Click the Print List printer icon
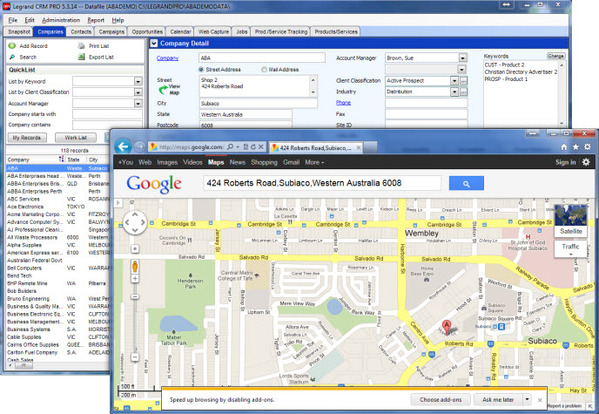The width and height of the screenshot is (599, 414). tap(81, 46)
